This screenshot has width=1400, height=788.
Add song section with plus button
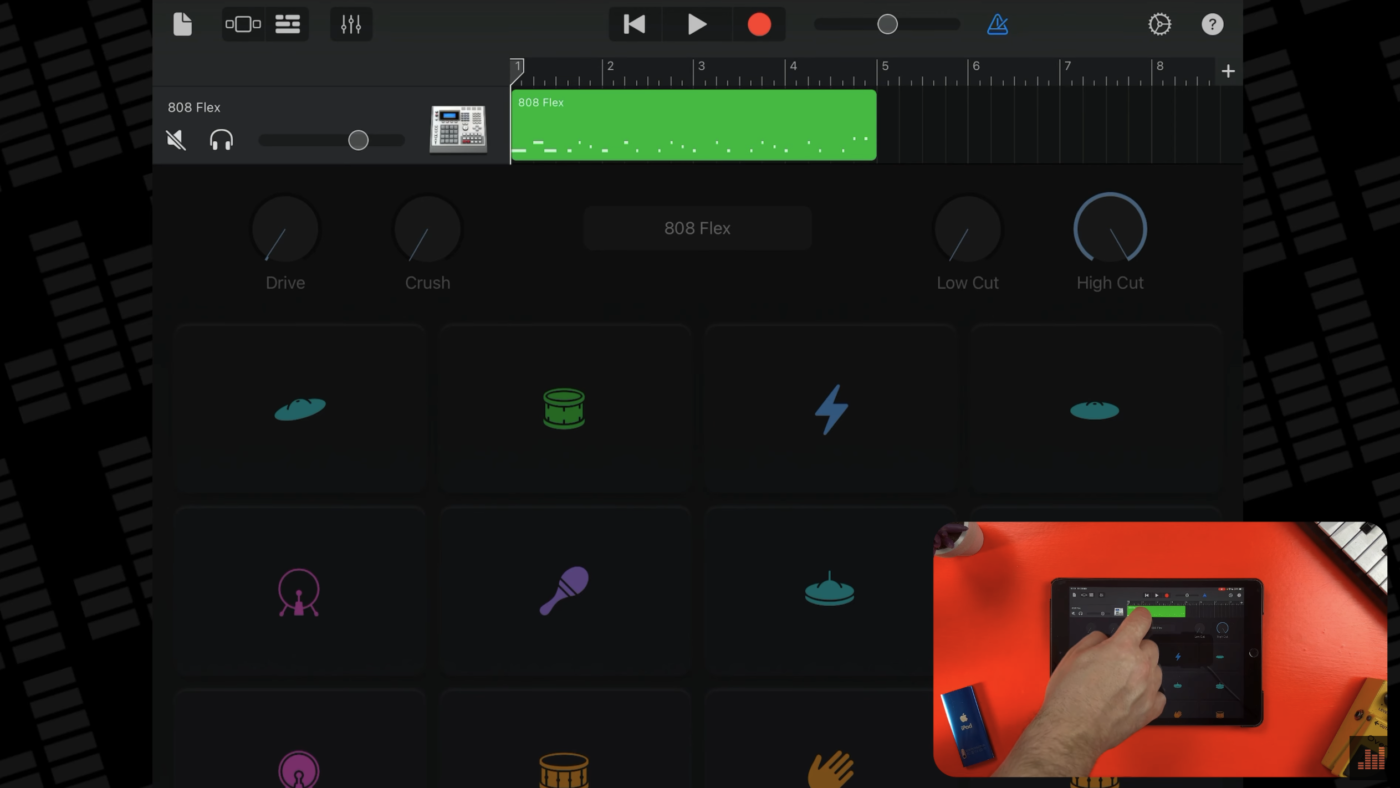coord(1228,71)
